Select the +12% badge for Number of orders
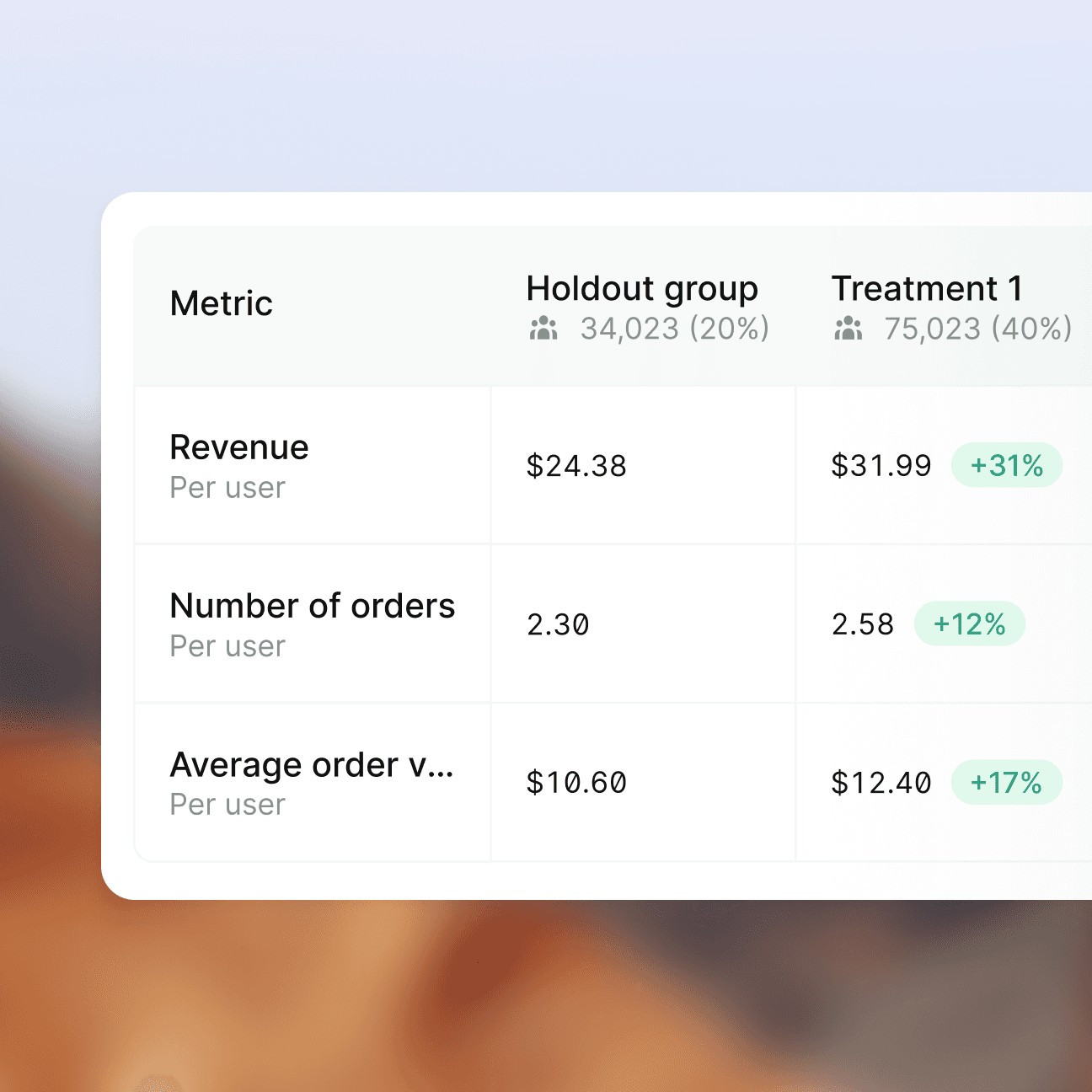Image resolution: width=1092 pixels, height=1092 pixels. (970, 624)
